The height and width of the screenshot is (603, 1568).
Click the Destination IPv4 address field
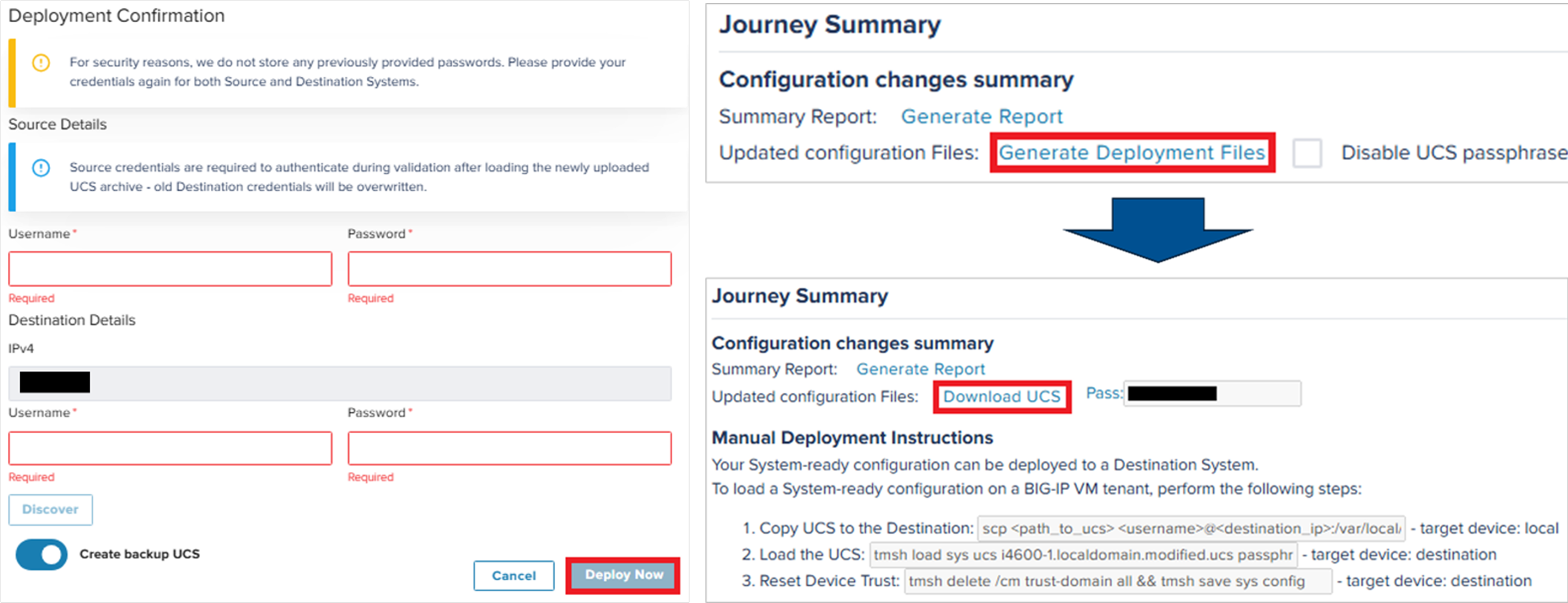[340, 383]
